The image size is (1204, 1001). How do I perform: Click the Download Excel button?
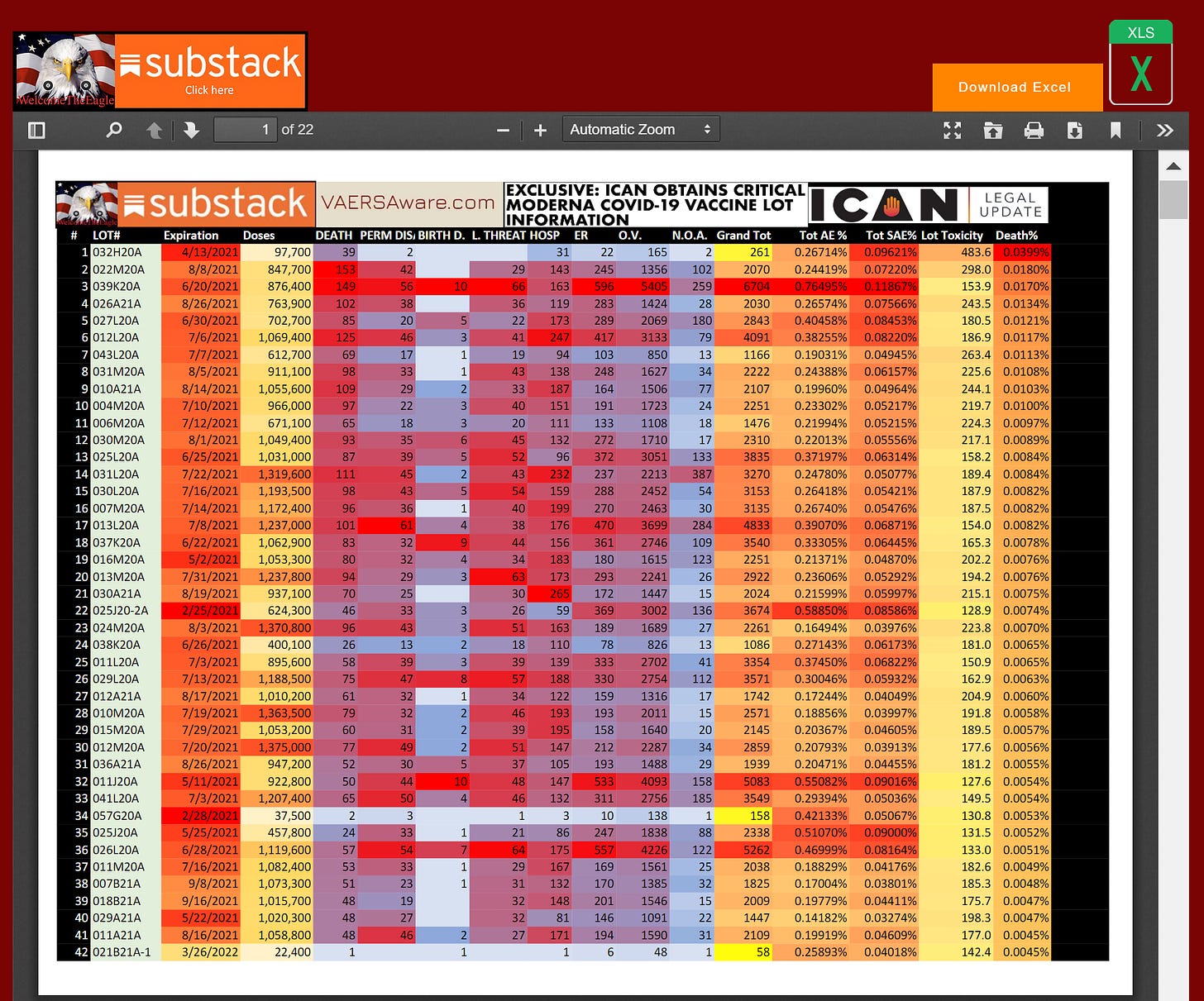click(x=1017, y=87)
